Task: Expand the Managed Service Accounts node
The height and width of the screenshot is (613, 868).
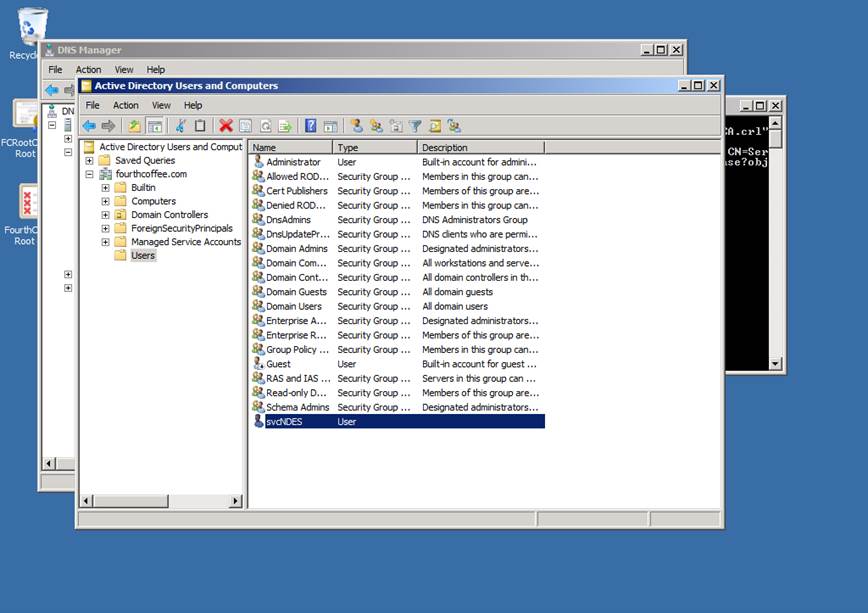Action: 106,242
